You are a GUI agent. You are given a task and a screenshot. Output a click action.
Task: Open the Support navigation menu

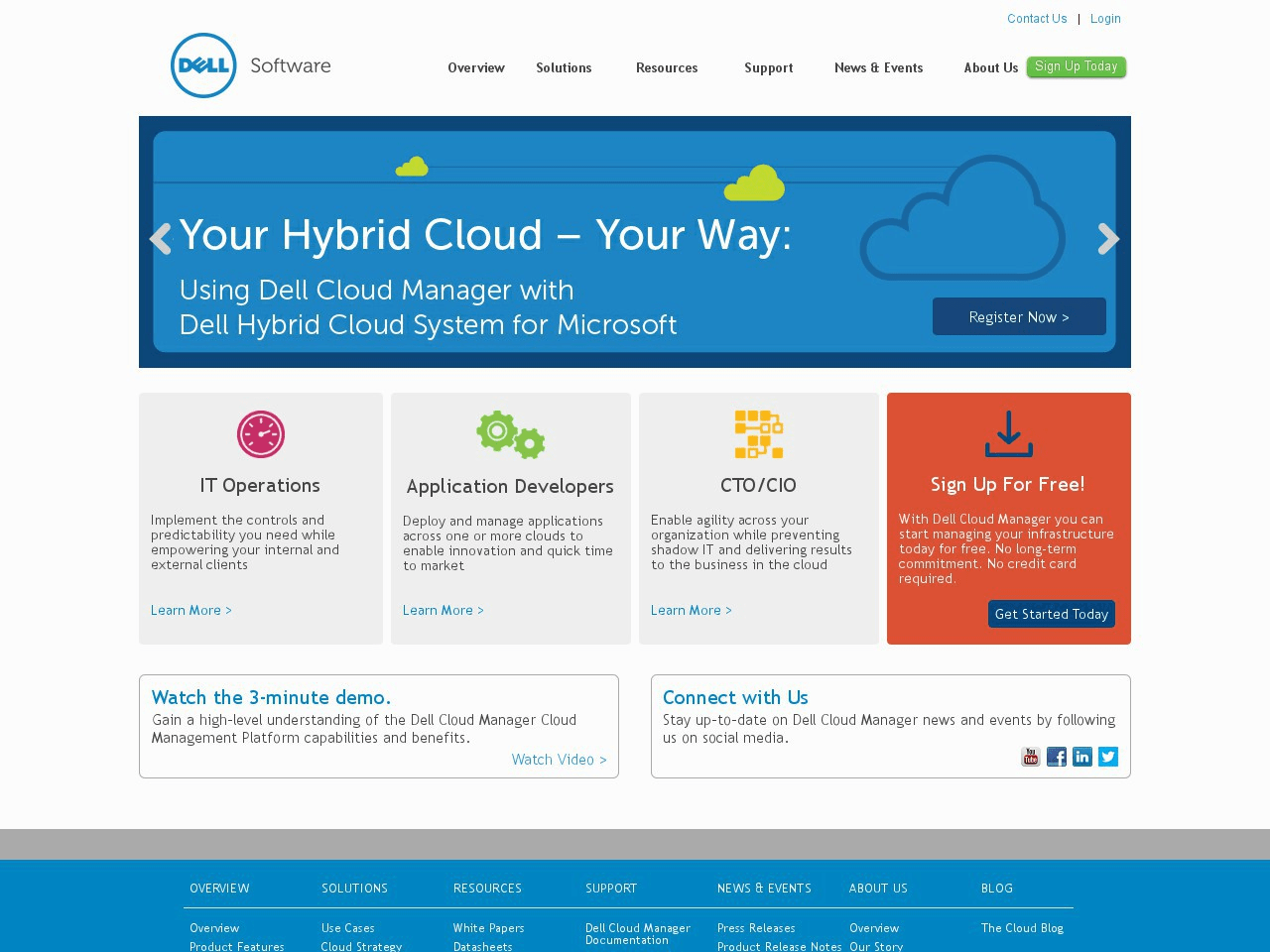coord(769,67)
